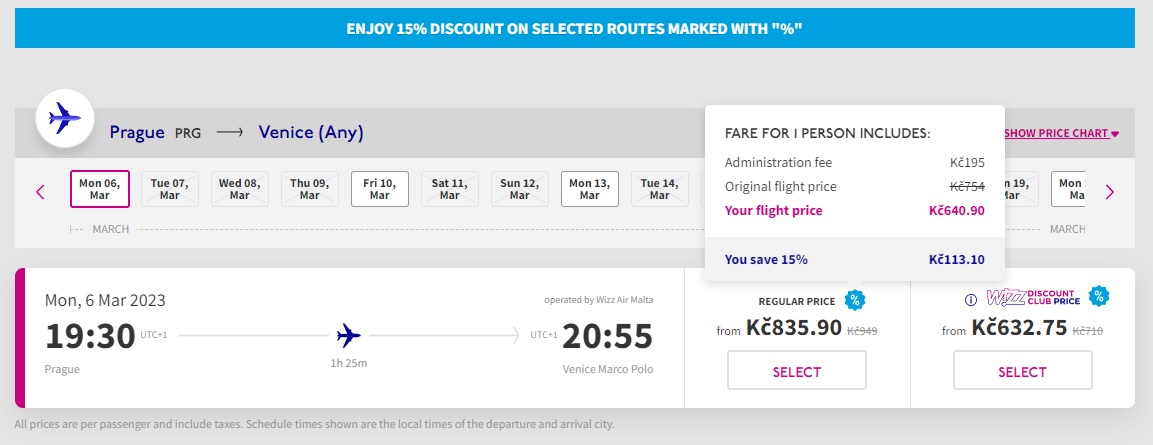
Task: Open the Wizz Discount Club info icon
Action: point(971,299)
